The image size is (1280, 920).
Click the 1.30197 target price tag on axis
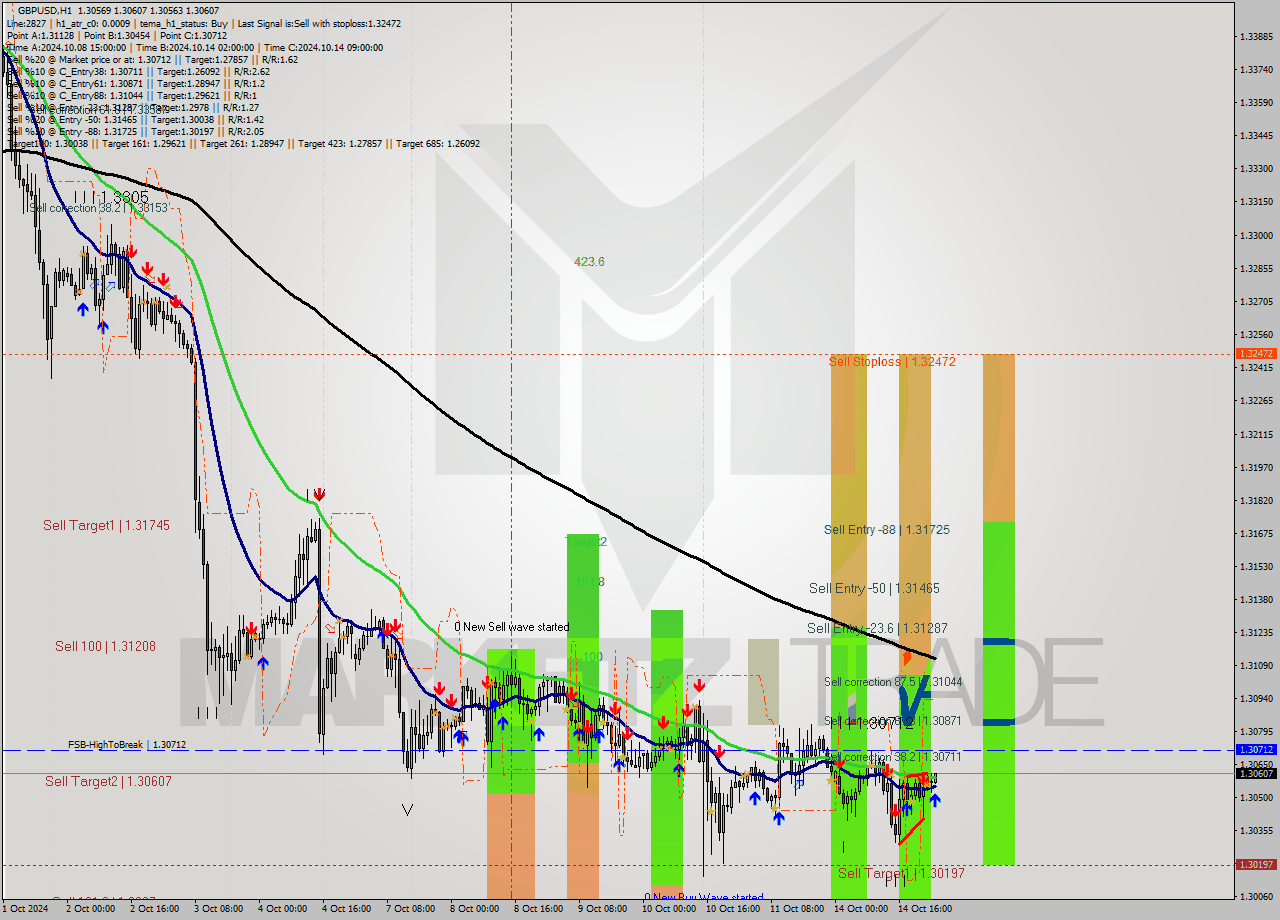[x=1255, y=865]
